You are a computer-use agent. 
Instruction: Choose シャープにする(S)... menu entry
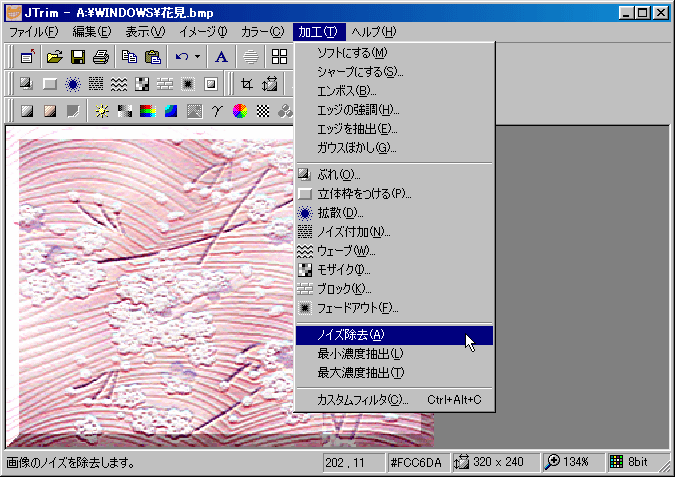(394, 72)
